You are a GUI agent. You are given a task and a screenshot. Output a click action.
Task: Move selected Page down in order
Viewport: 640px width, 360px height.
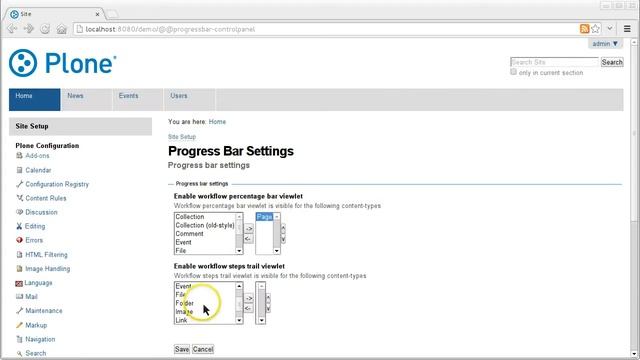click(x=283, y=239)
